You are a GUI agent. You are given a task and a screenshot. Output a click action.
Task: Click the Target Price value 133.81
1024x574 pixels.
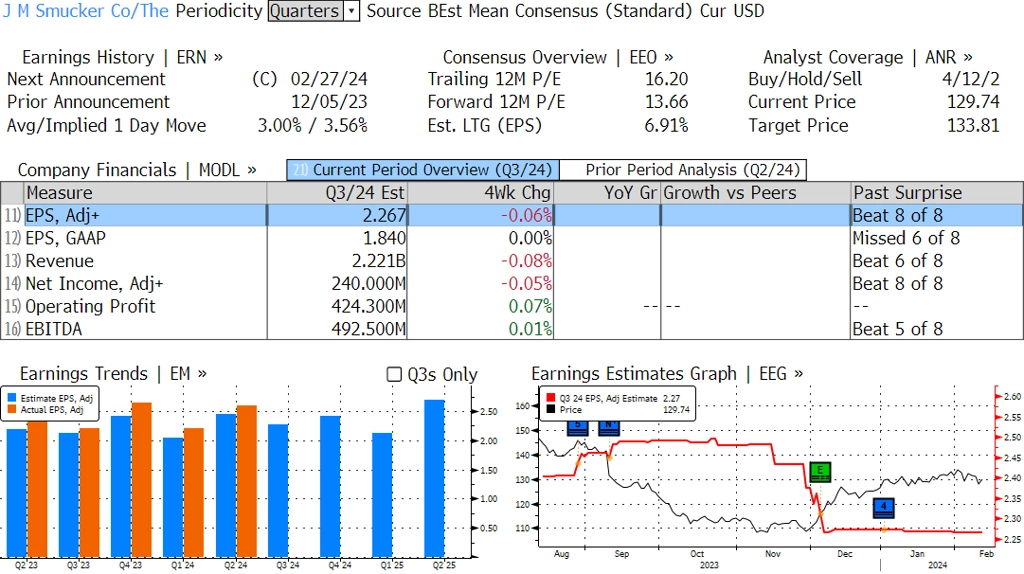coord(973,125)
